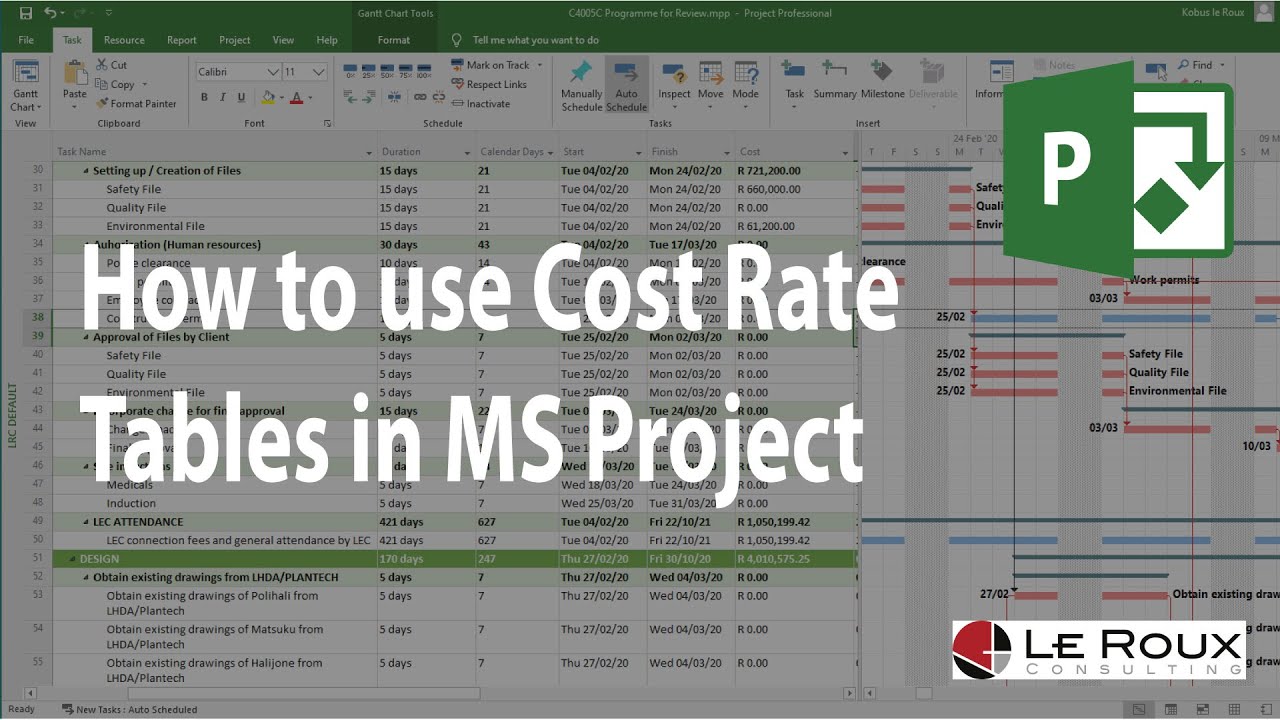Insert a new Task

point(794,83)
